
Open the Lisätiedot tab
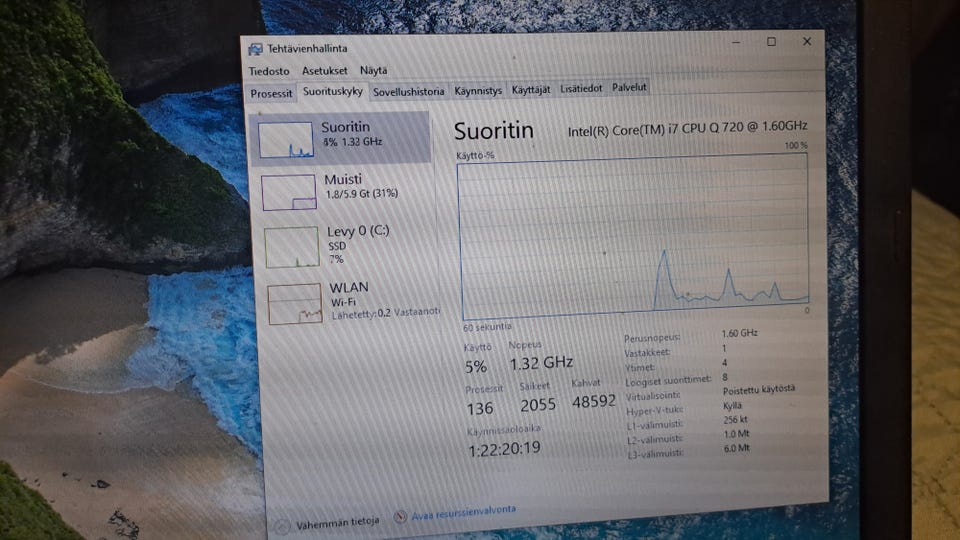click(581, 89)
